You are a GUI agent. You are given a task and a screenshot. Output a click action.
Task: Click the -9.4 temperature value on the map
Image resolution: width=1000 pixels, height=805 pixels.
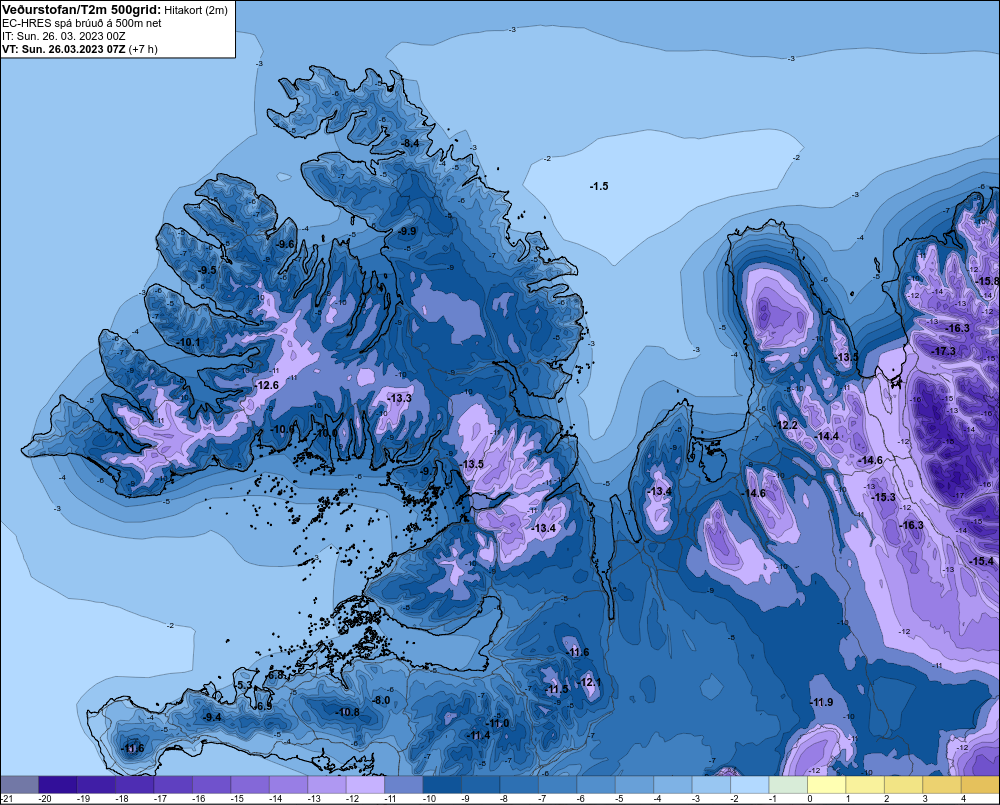212,718
